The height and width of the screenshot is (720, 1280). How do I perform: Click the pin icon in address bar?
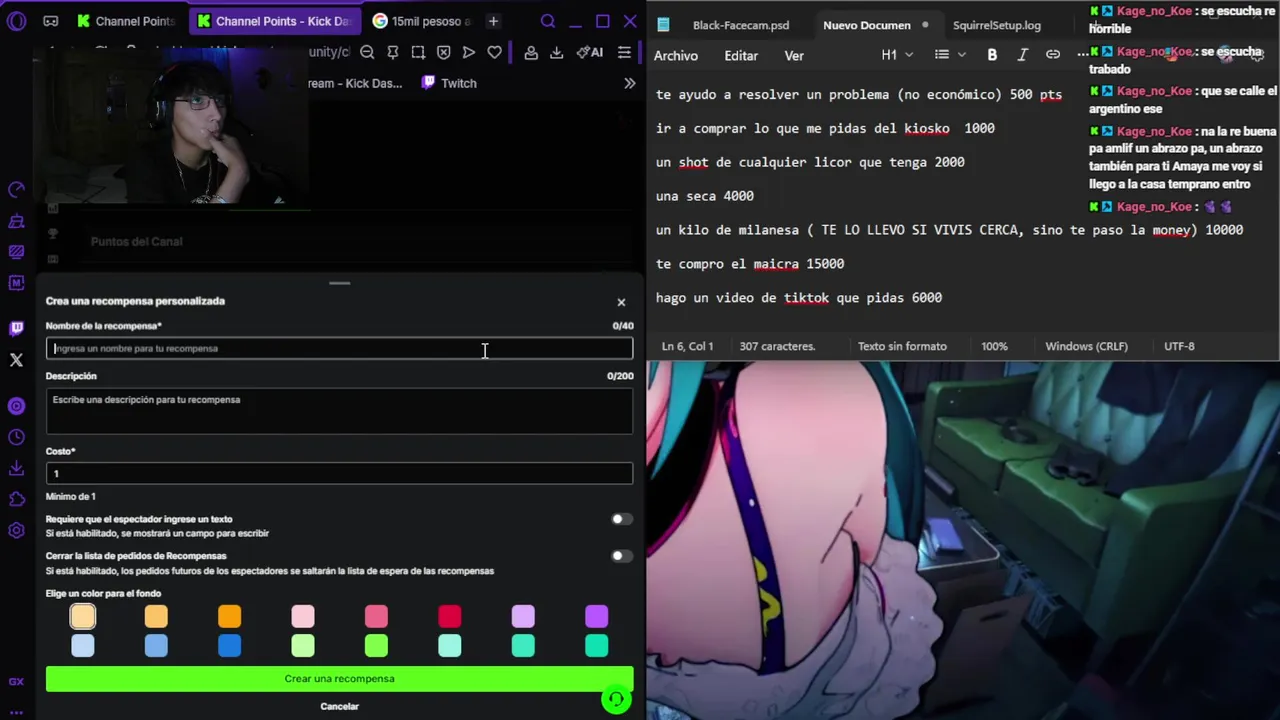(x=393, y=52)
